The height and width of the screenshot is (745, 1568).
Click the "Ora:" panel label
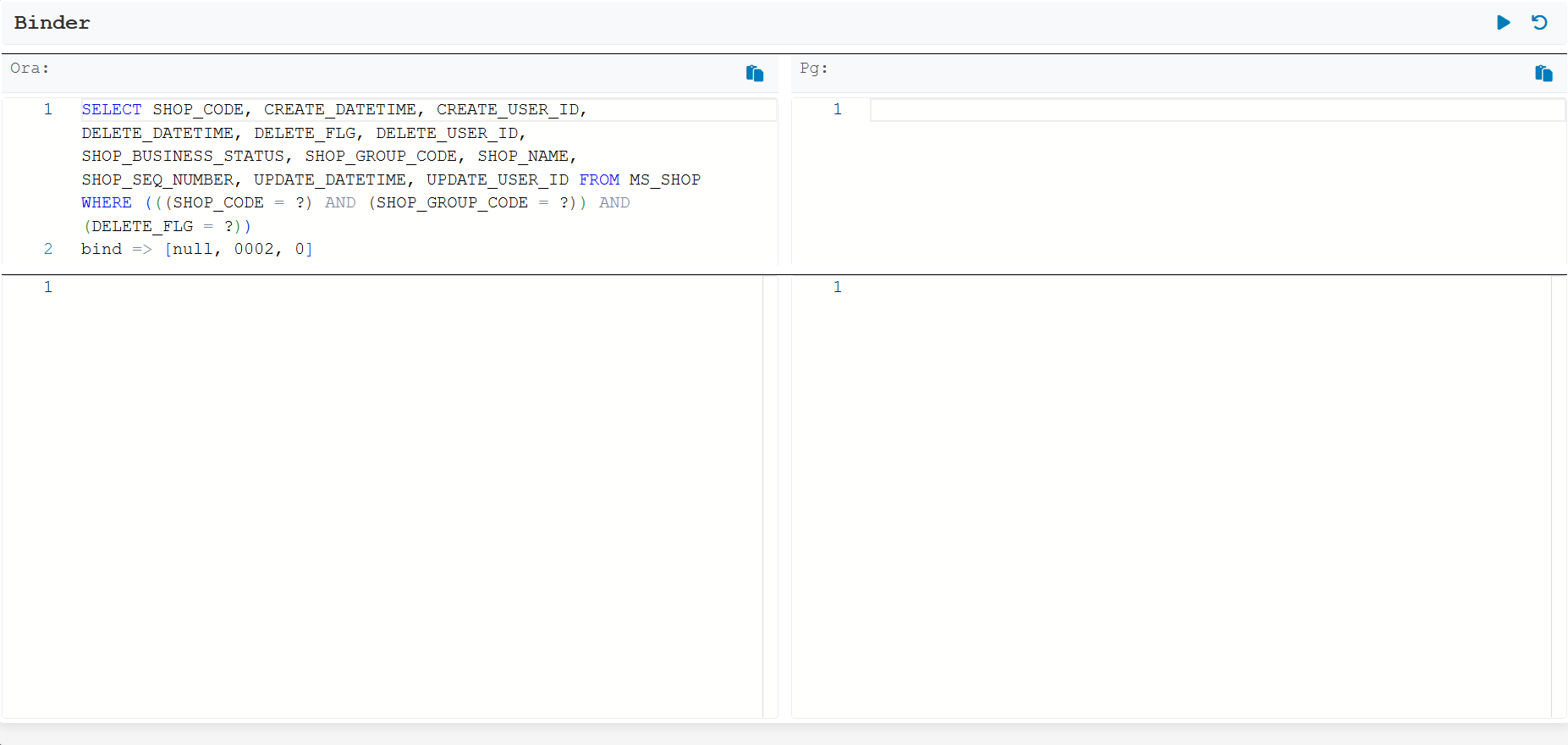click(30, 69)
